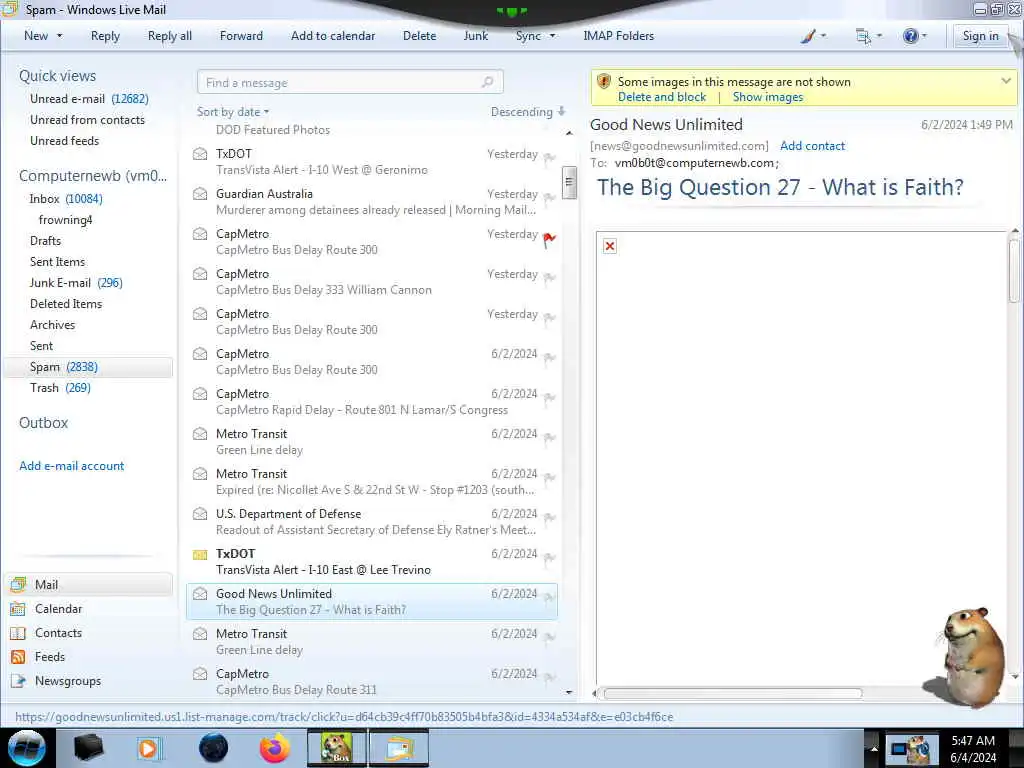Select Unread e-mail quick view
This screenshot has height=768, width=1024.
click(89, 99)
